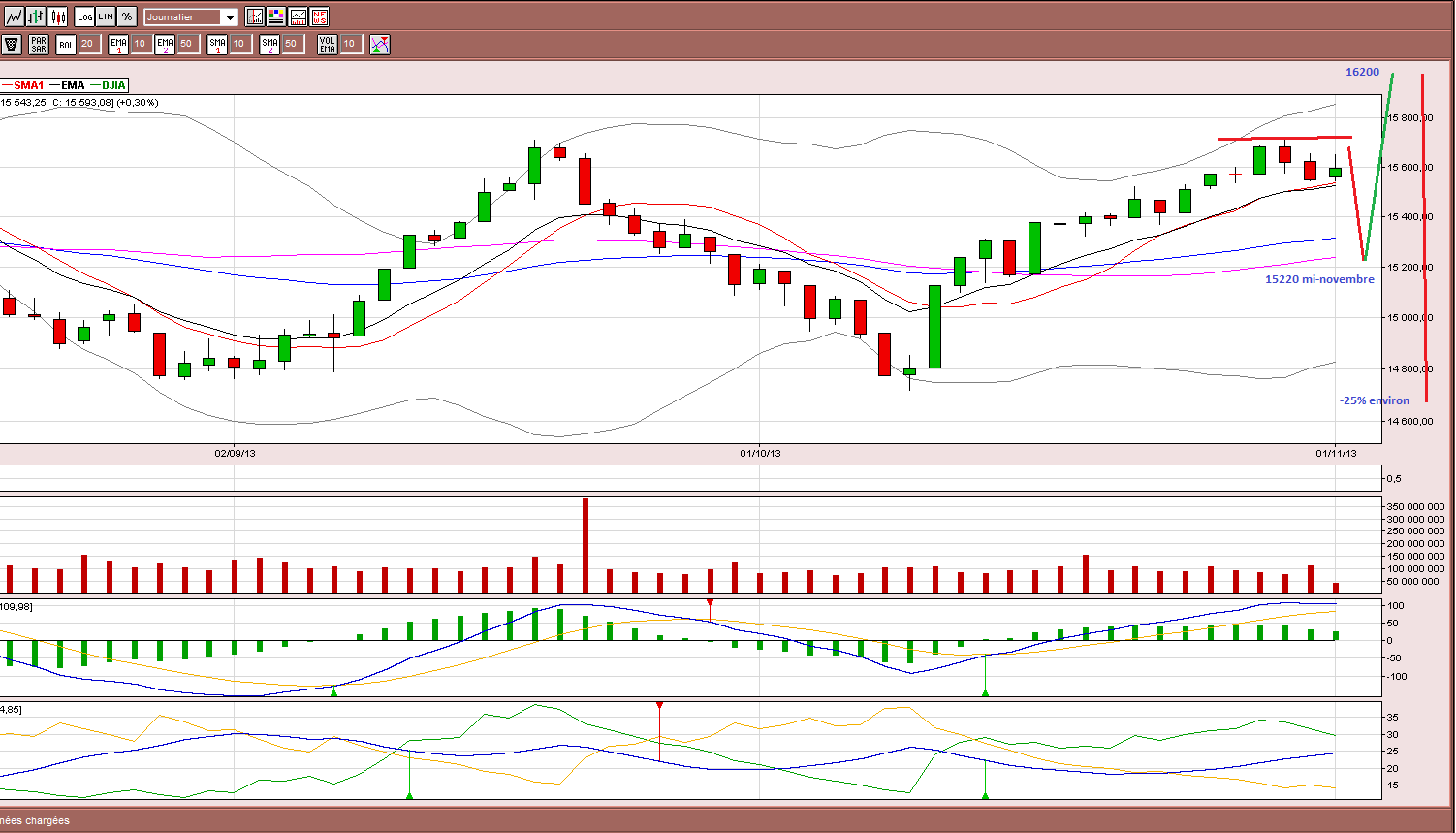
Task: Edit the EMA 2 period field
Action: [x=187, y=44]
